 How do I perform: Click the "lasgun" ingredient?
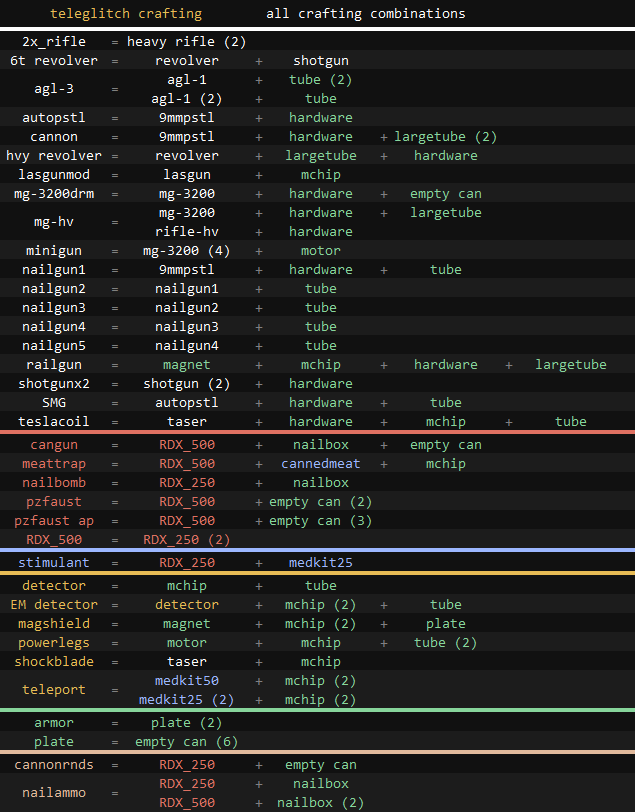click(186, 175)
